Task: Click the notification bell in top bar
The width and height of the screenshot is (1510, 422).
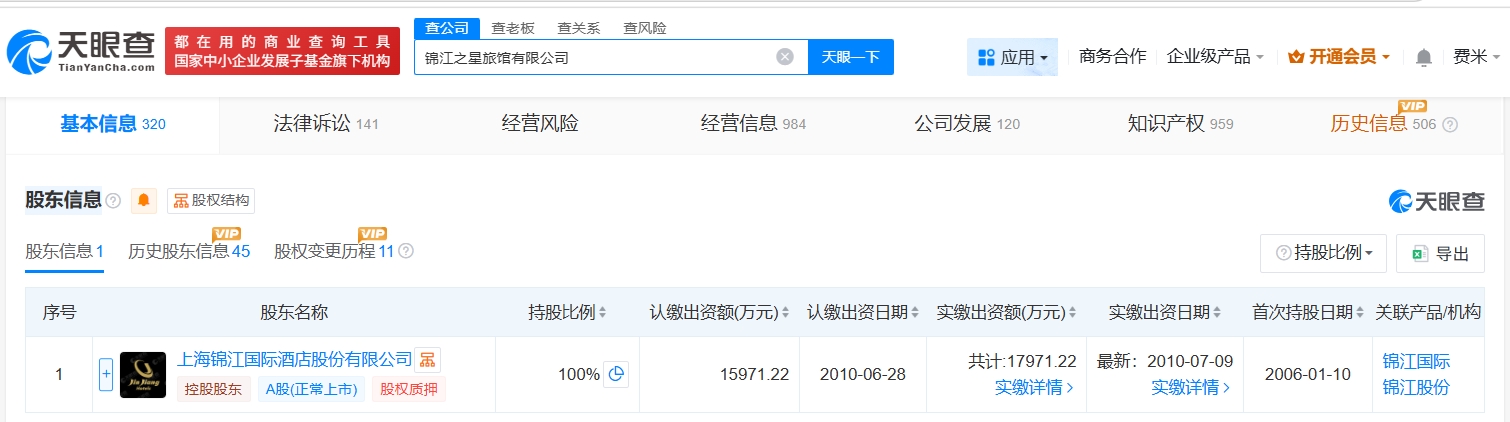Action: (1424, 57)
